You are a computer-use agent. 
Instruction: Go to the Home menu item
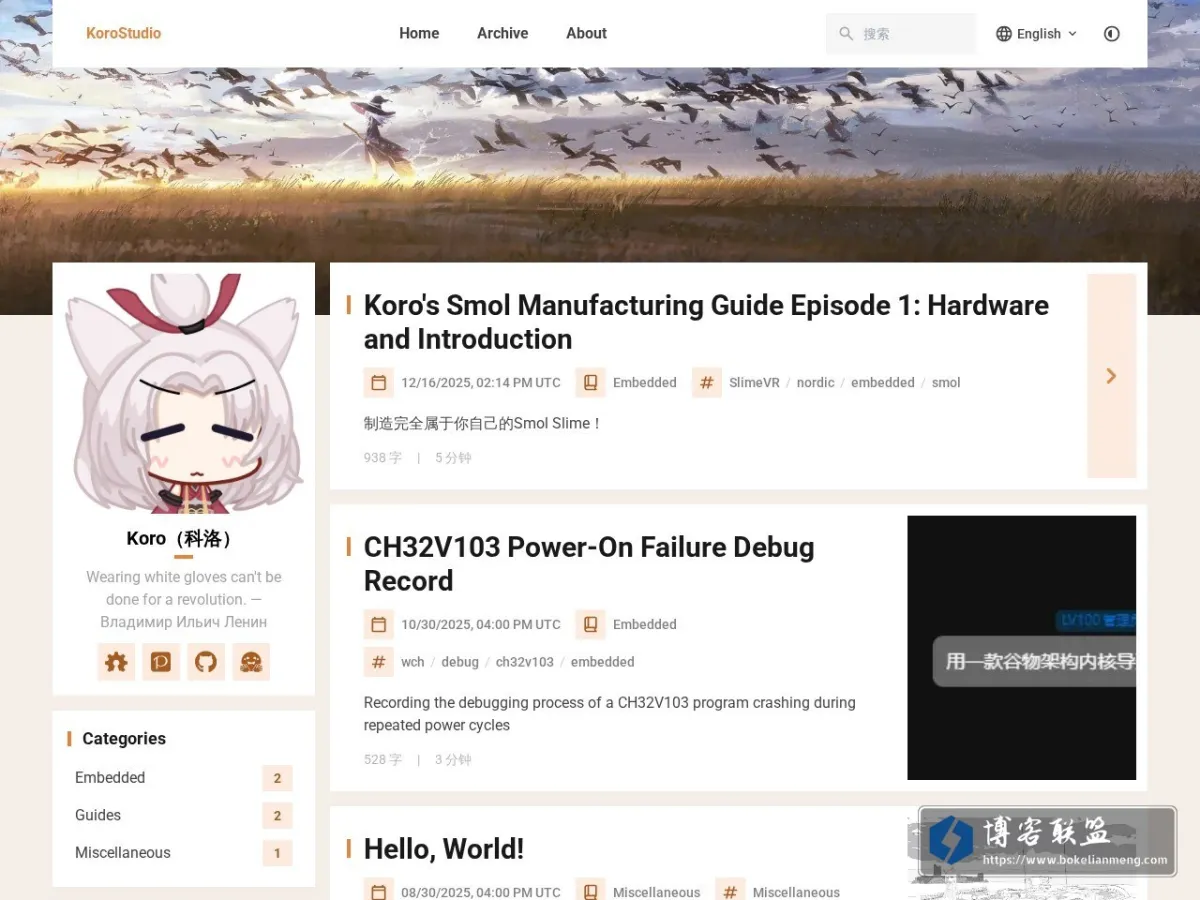419,33
